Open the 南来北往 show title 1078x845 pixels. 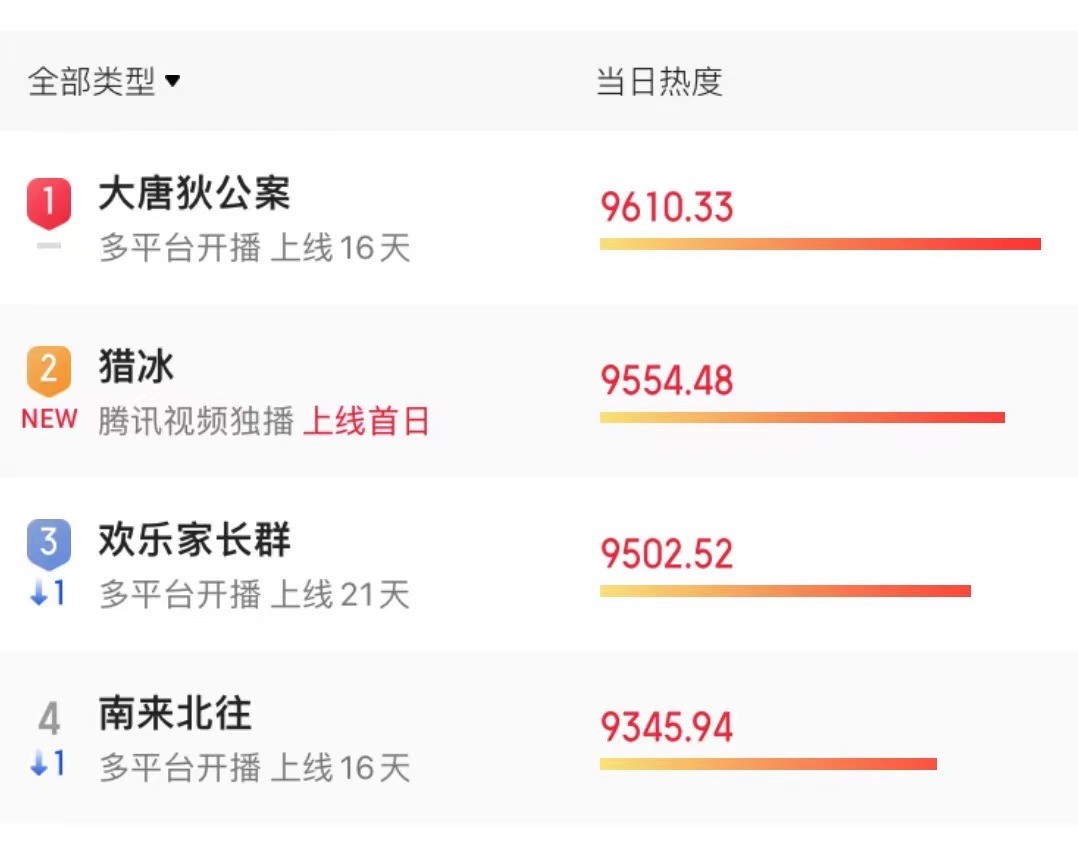tap(175, 713)
